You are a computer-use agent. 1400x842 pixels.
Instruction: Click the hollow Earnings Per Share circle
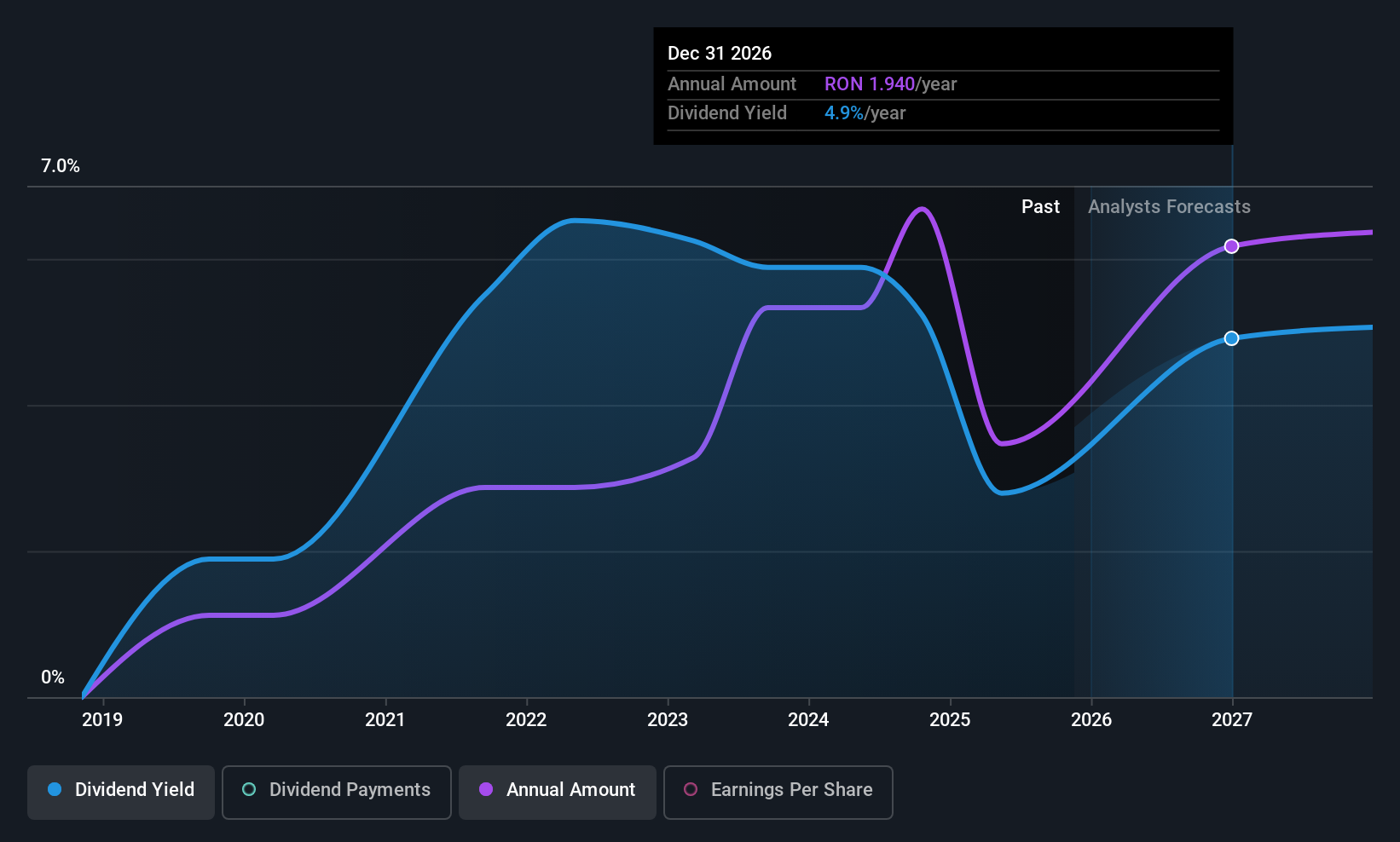click(x=691, y=789)
